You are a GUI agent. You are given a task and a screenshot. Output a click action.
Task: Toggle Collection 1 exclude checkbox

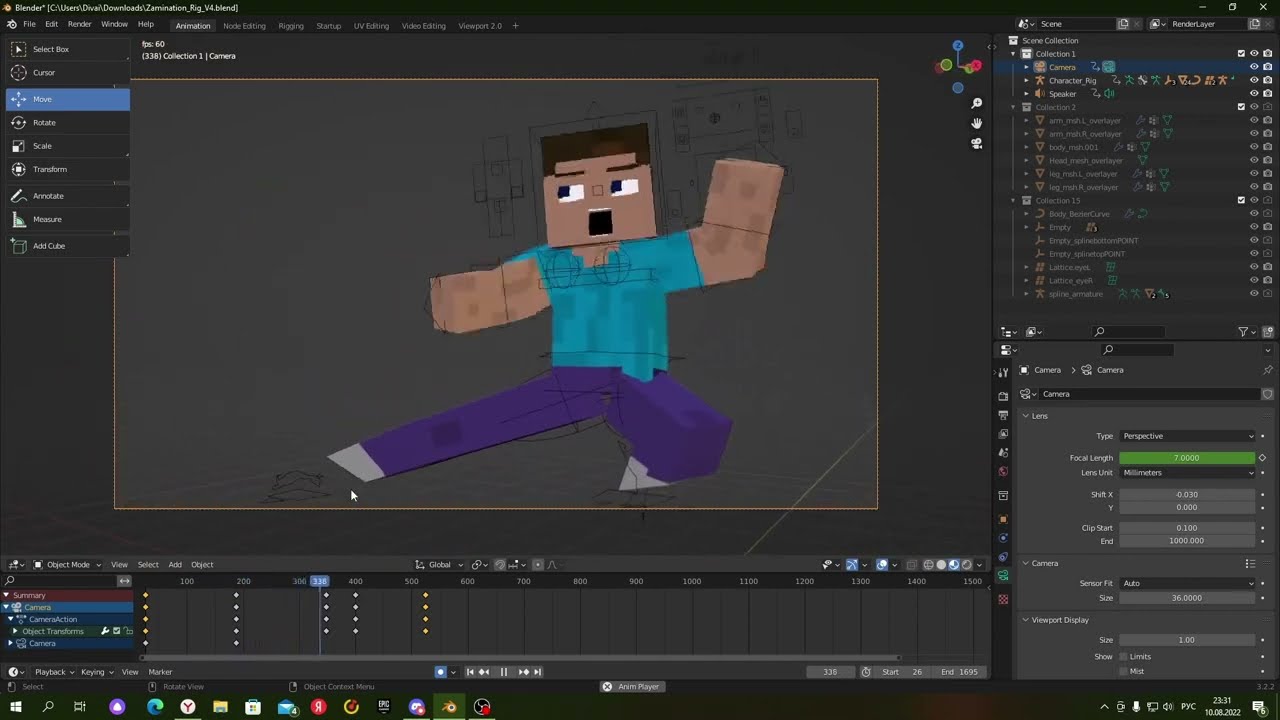tap(1241, 54)
